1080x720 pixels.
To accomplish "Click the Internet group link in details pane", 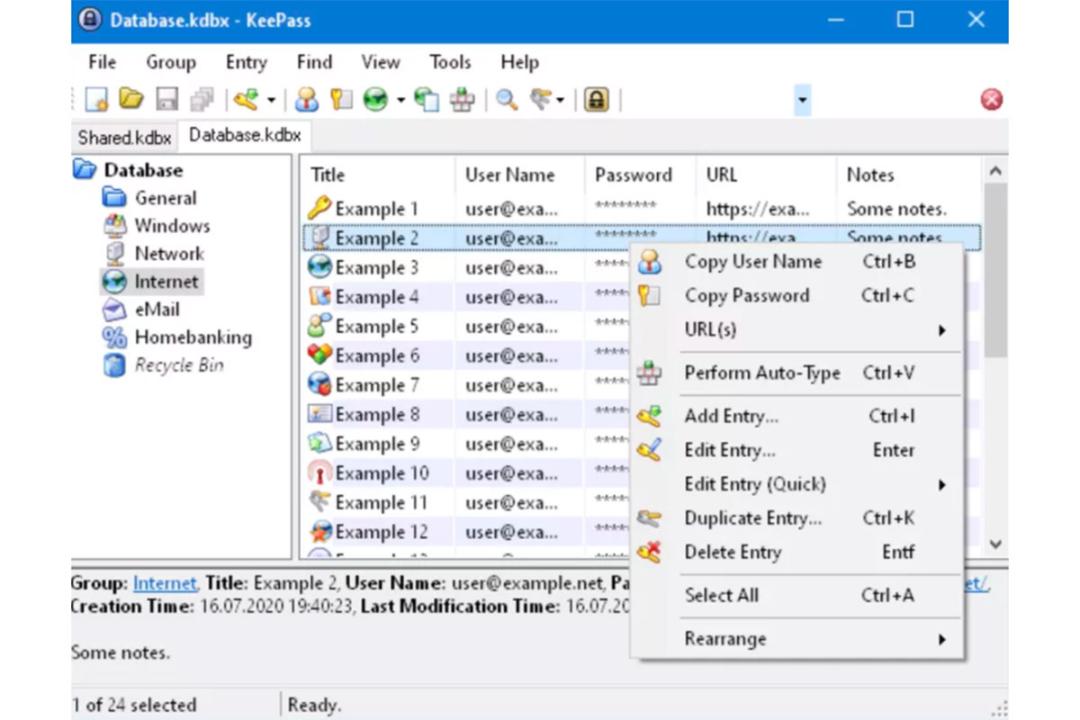I will coord(165,584).
